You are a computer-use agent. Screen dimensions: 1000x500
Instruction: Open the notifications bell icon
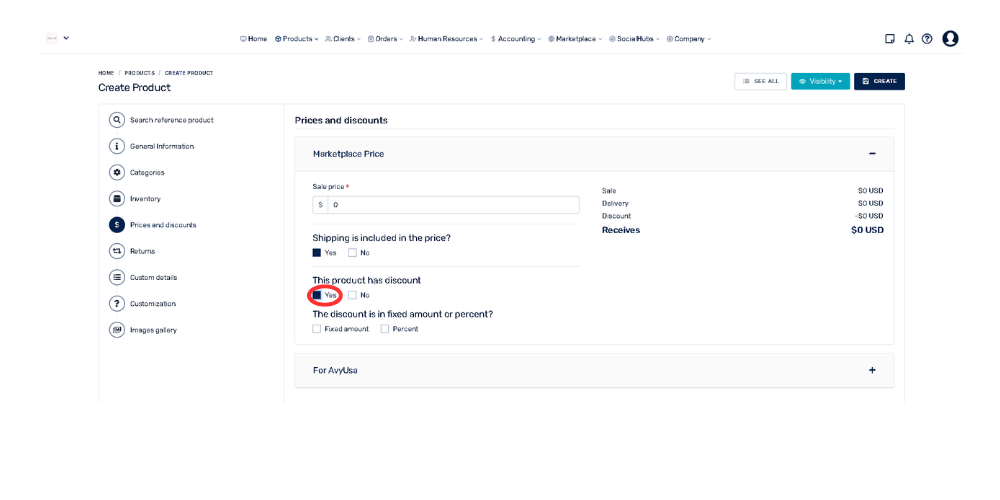click(909, 39)
